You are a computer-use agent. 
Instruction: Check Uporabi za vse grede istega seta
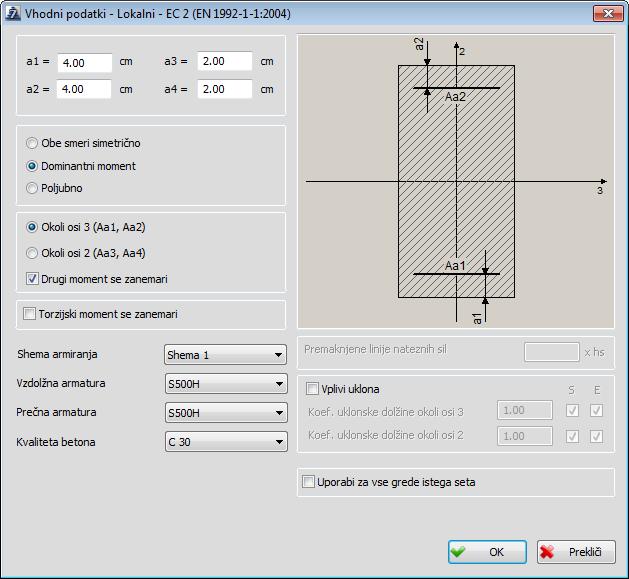308,481
